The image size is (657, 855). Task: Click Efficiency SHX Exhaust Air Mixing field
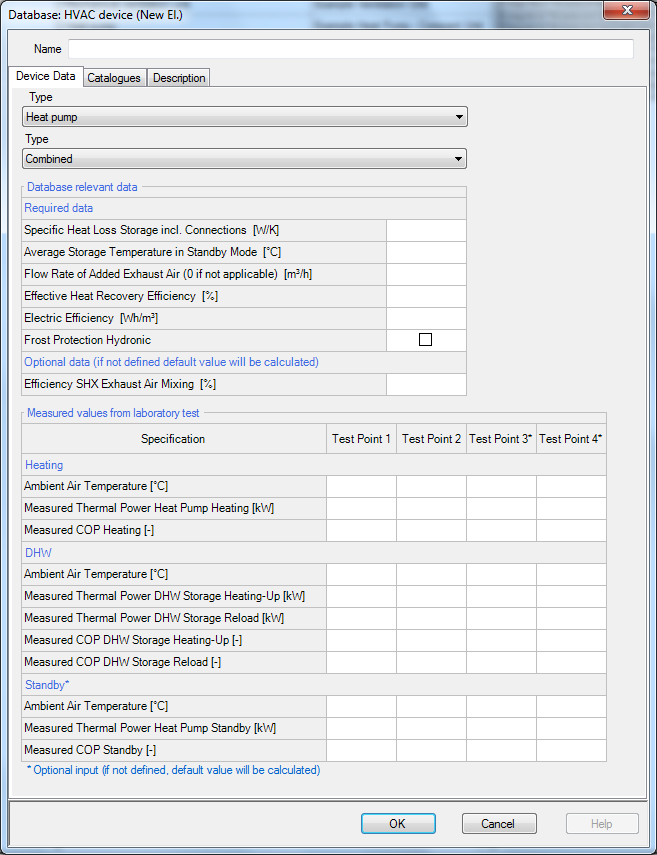[x=426, y=384]
